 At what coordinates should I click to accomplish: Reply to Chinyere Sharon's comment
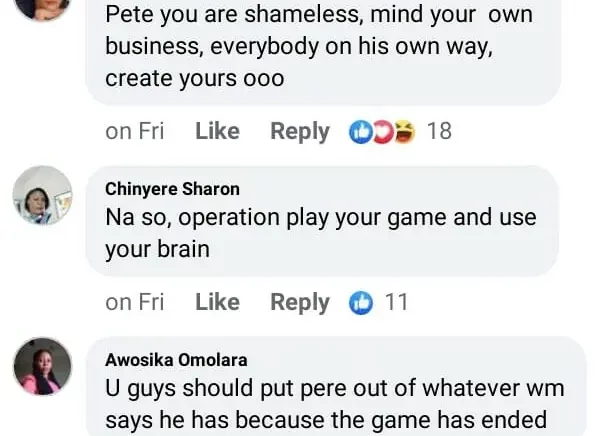click(299, 302)
